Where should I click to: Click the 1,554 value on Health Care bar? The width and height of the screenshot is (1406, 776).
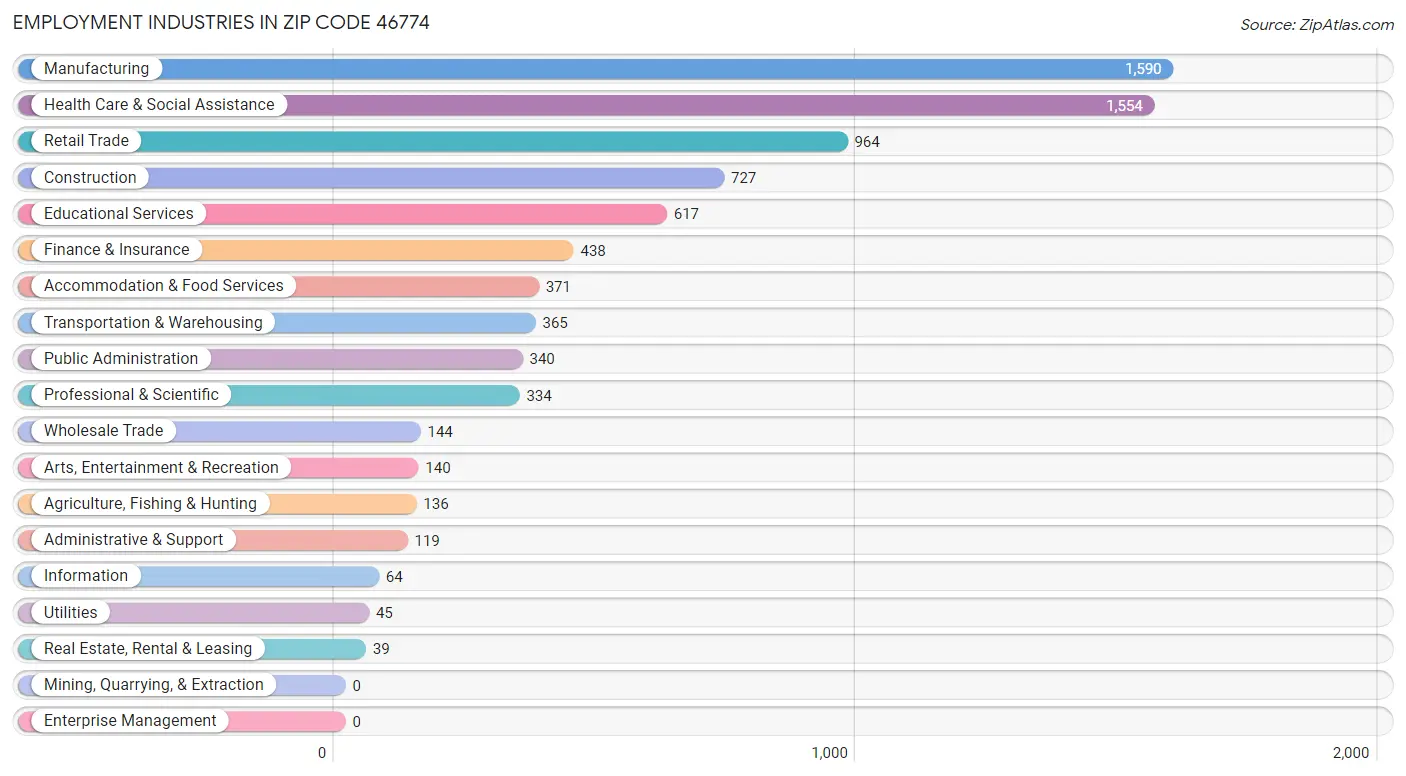[1124, 106]
